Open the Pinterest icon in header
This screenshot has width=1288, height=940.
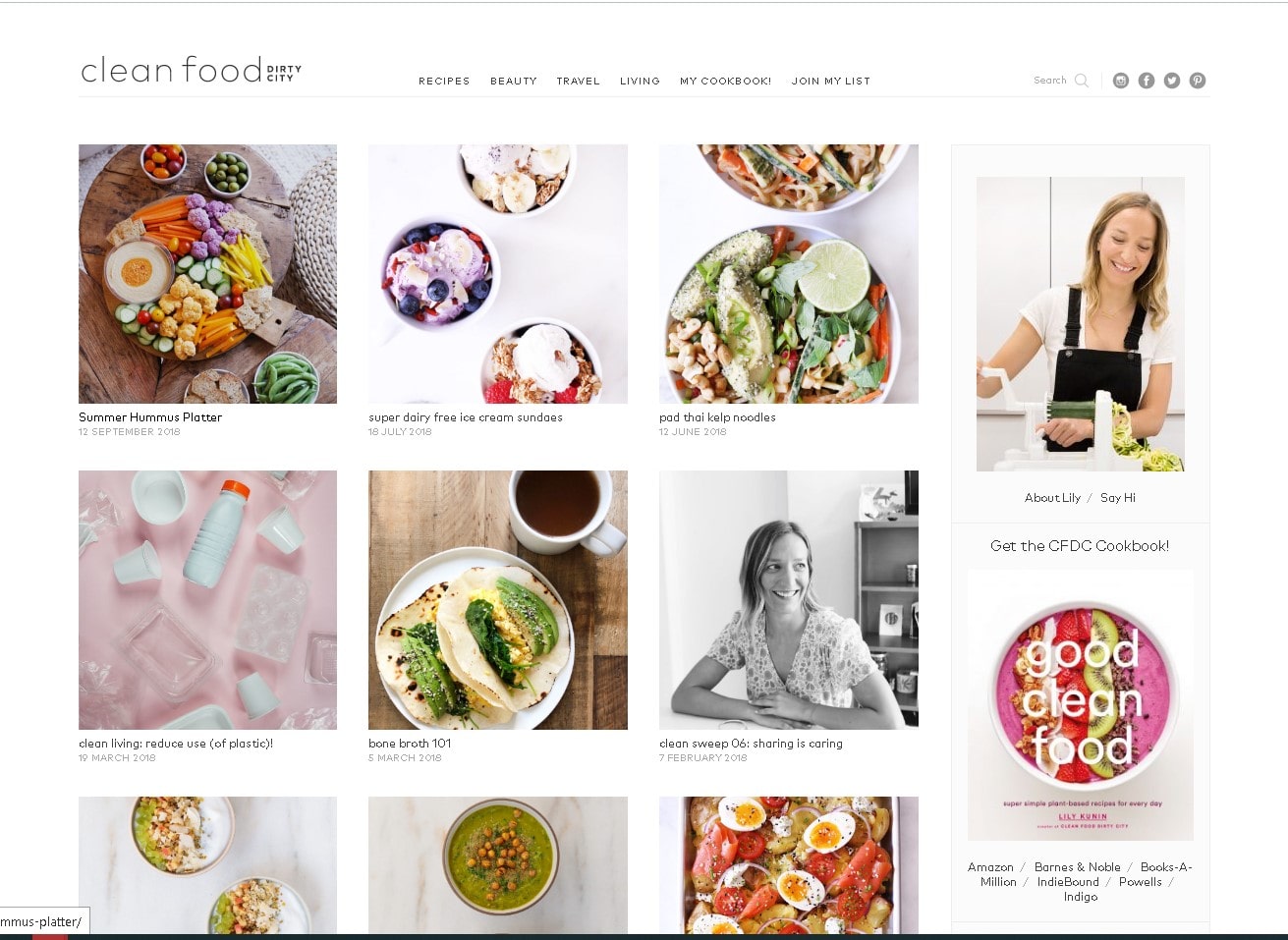pyautogui.click(x=1198, y=81)
